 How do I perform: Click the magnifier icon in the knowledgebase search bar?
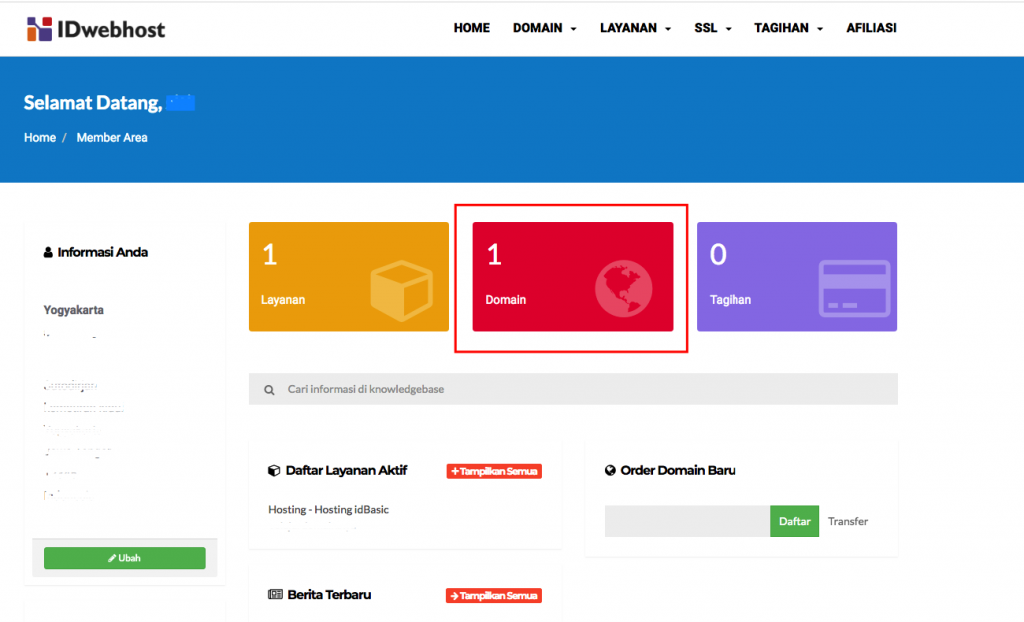tap(267, 388)
